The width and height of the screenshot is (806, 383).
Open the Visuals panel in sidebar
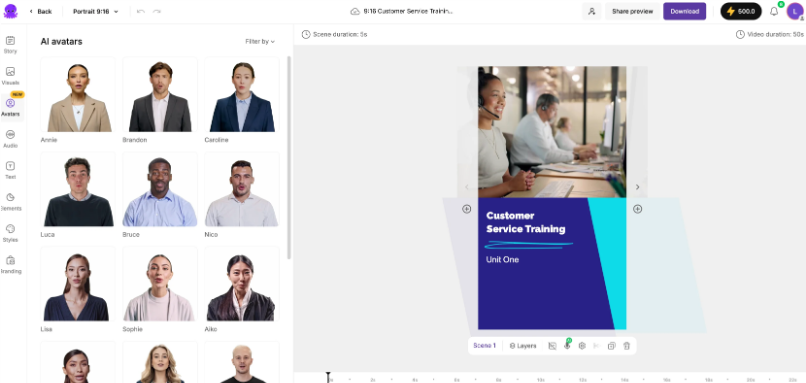(10, 76)
